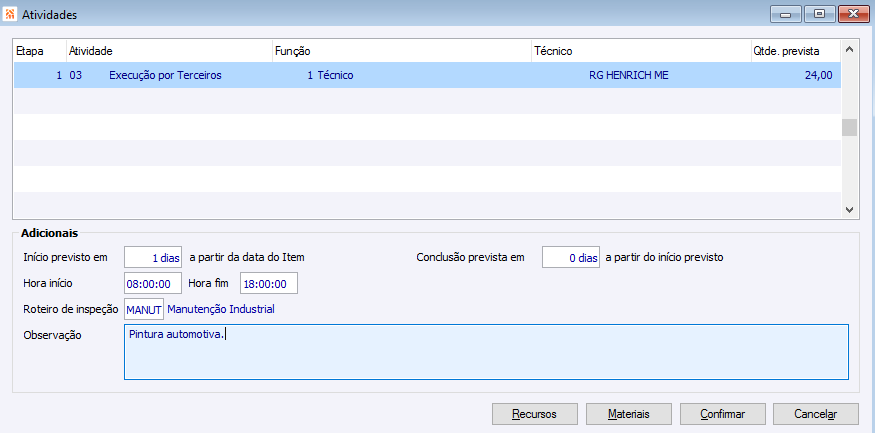Cancel using the Cancelar button
Screen dimensions: 875x433
[x=816, y=415]
